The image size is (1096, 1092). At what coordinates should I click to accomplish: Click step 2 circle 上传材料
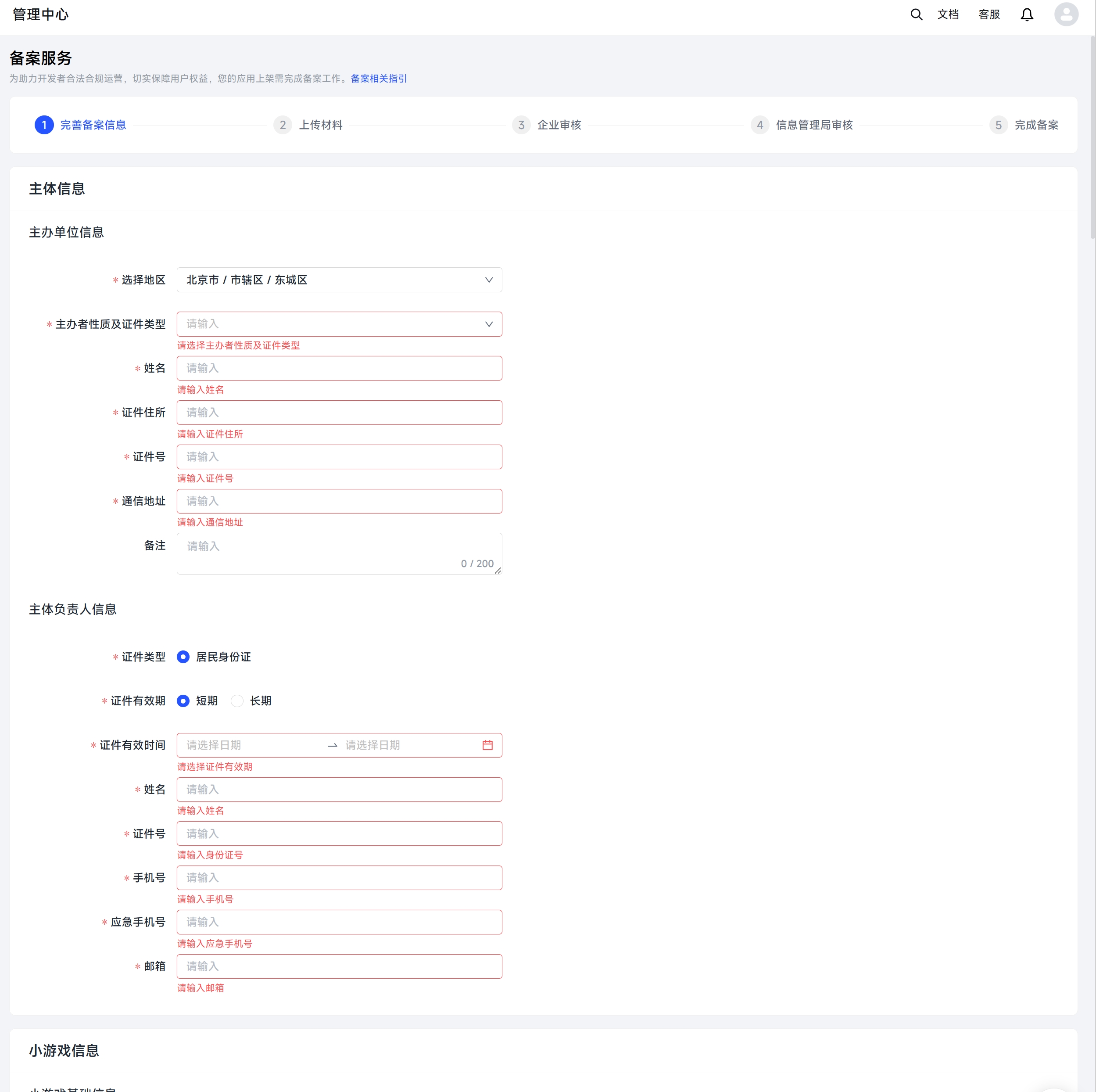283,125
